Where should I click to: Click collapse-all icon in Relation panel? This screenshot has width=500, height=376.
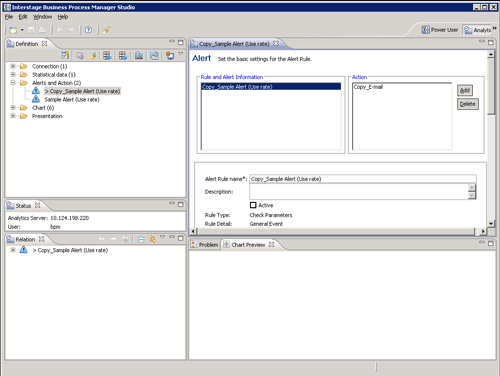click(141, 239)
